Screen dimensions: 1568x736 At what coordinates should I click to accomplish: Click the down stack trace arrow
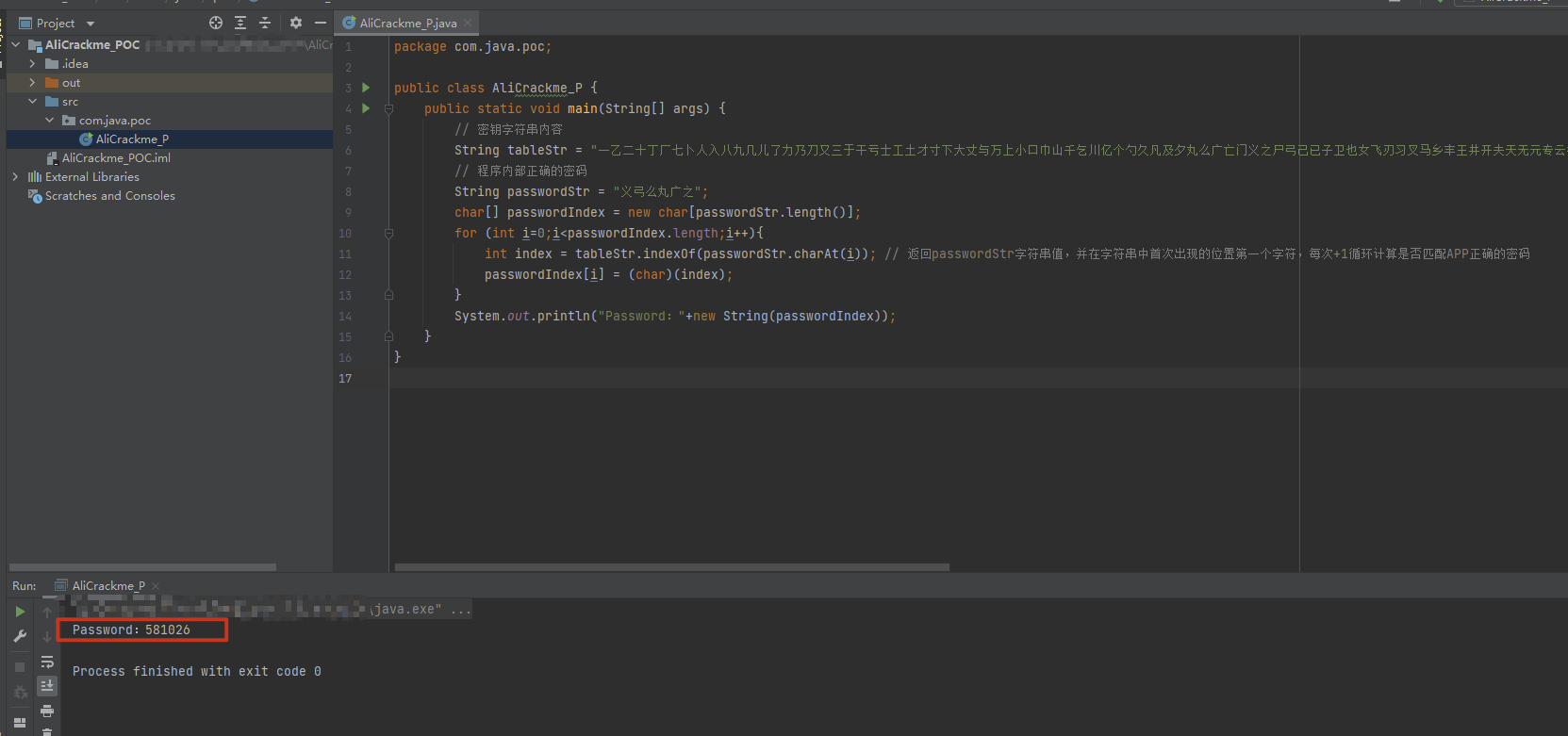47,637
